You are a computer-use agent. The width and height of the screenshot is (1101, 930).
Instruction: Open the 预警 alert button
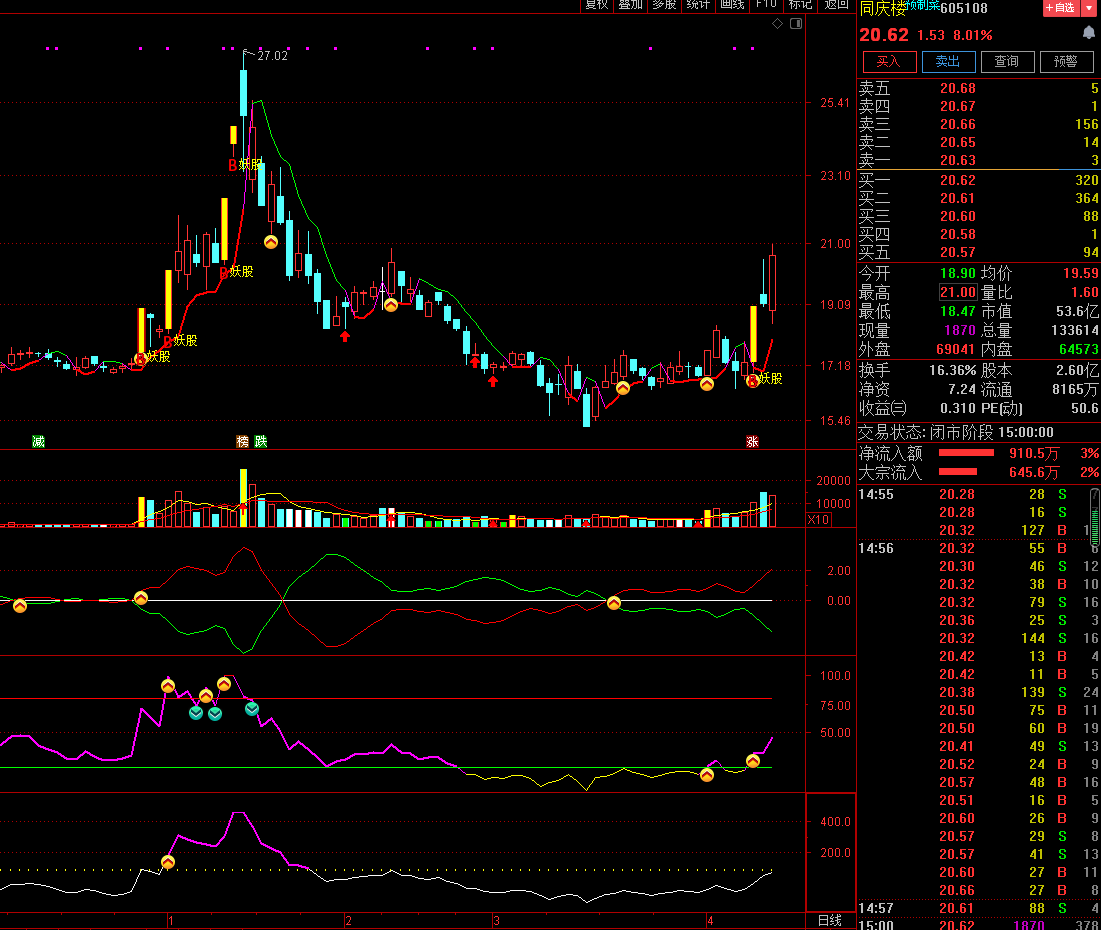[1066, 62]
